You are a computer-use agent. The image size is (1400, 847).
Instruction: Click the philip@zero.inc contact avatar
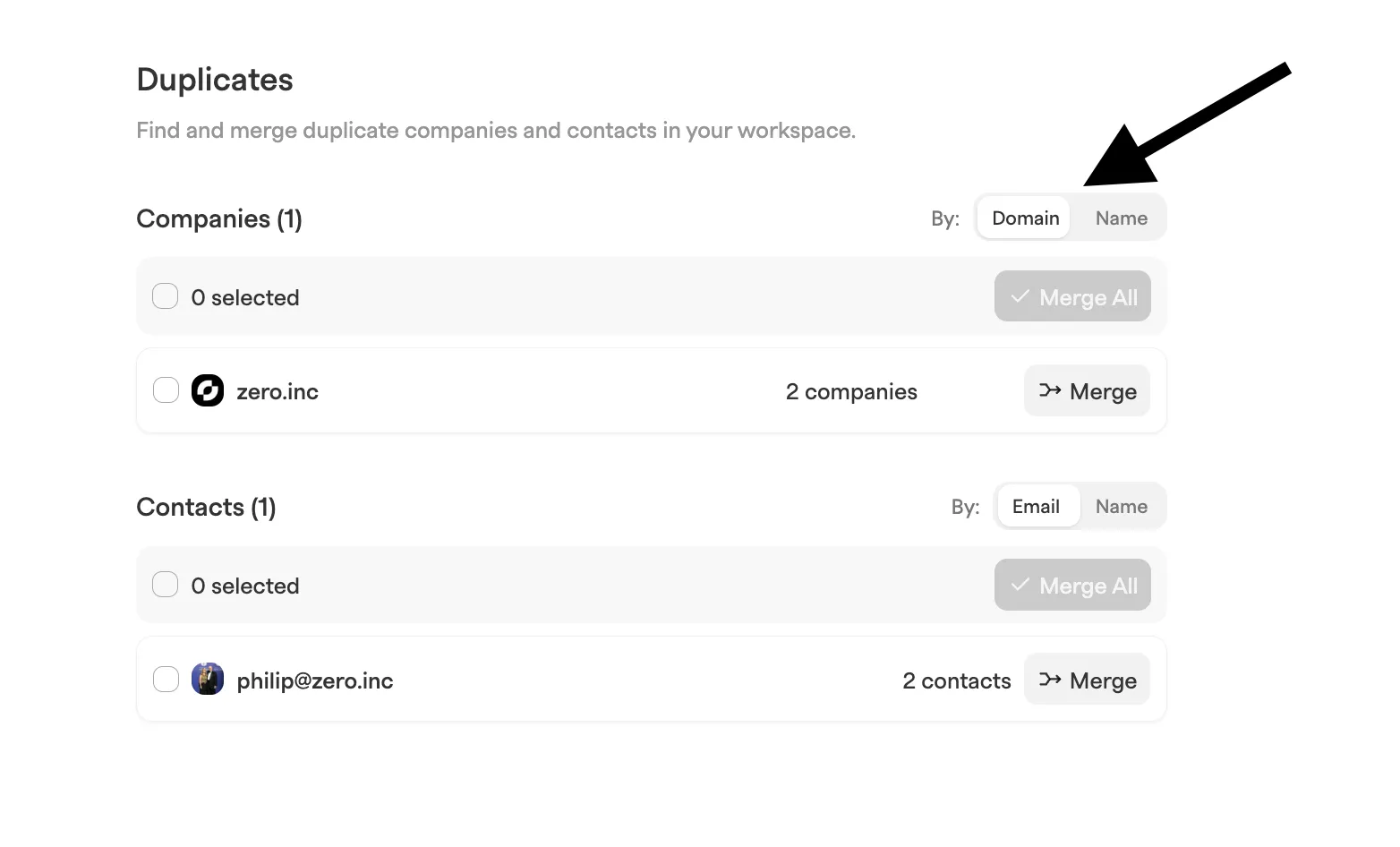(x=208, y=680)
